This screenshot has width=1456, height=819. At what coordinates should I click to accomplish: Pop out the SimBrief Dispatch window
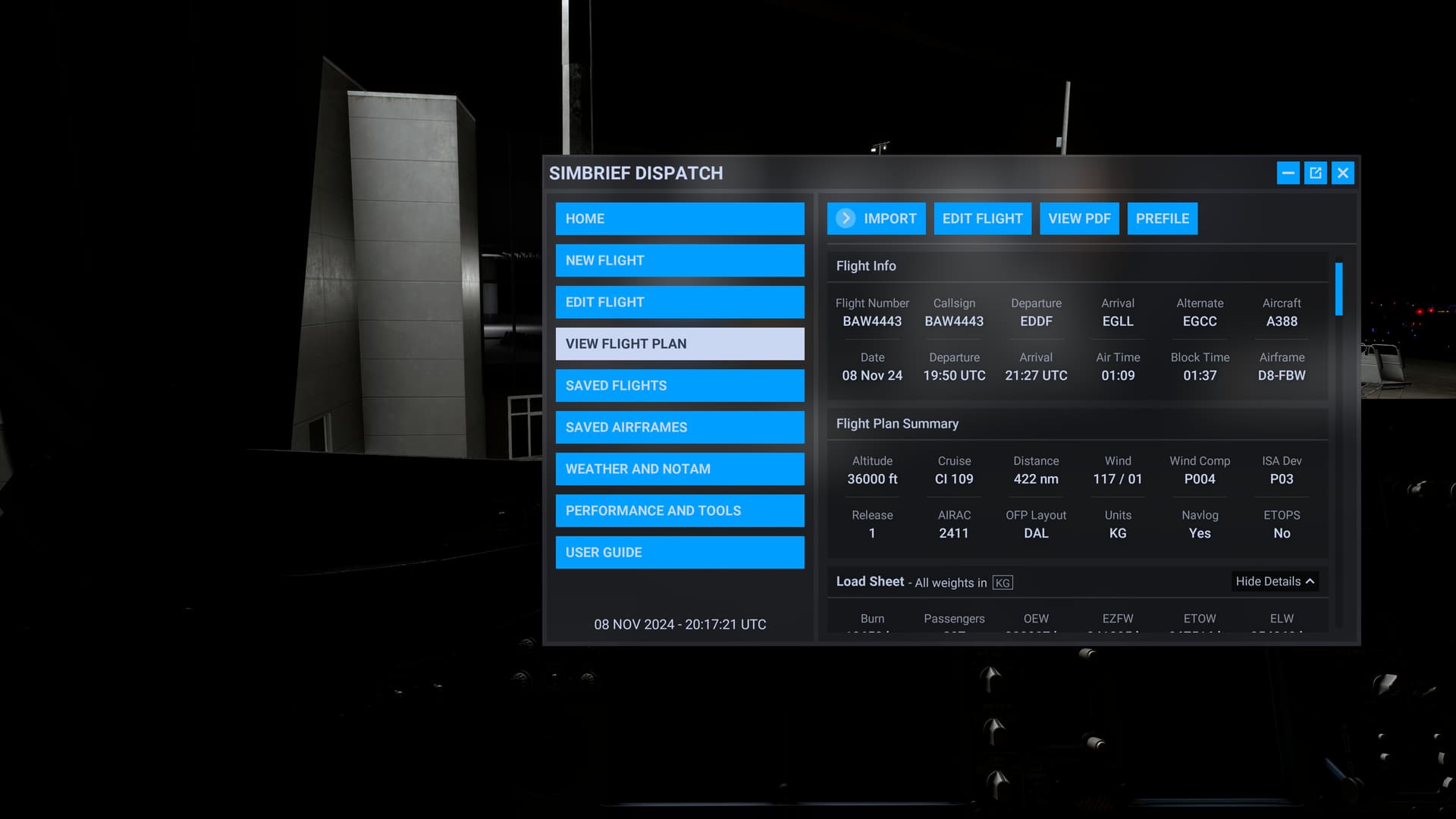1316,173
